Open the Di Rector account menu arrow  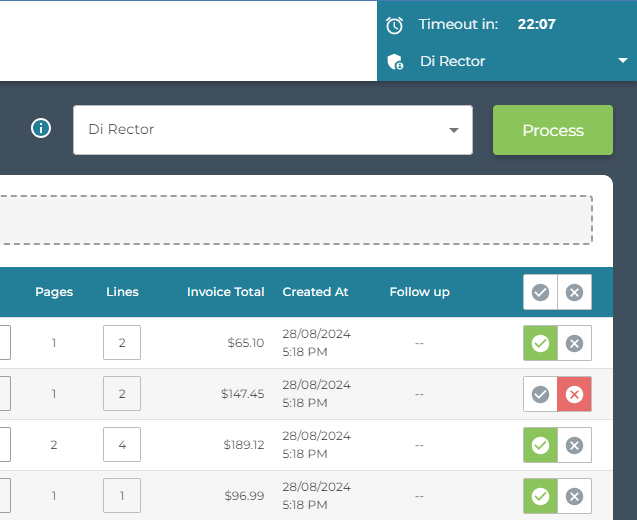pos(622,61)
